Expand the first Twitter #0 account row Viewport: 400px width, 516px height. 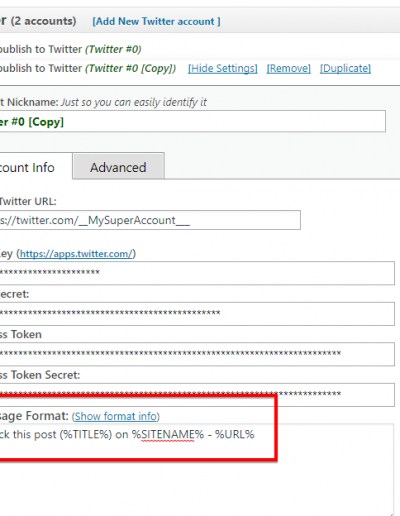pos(70,49)
